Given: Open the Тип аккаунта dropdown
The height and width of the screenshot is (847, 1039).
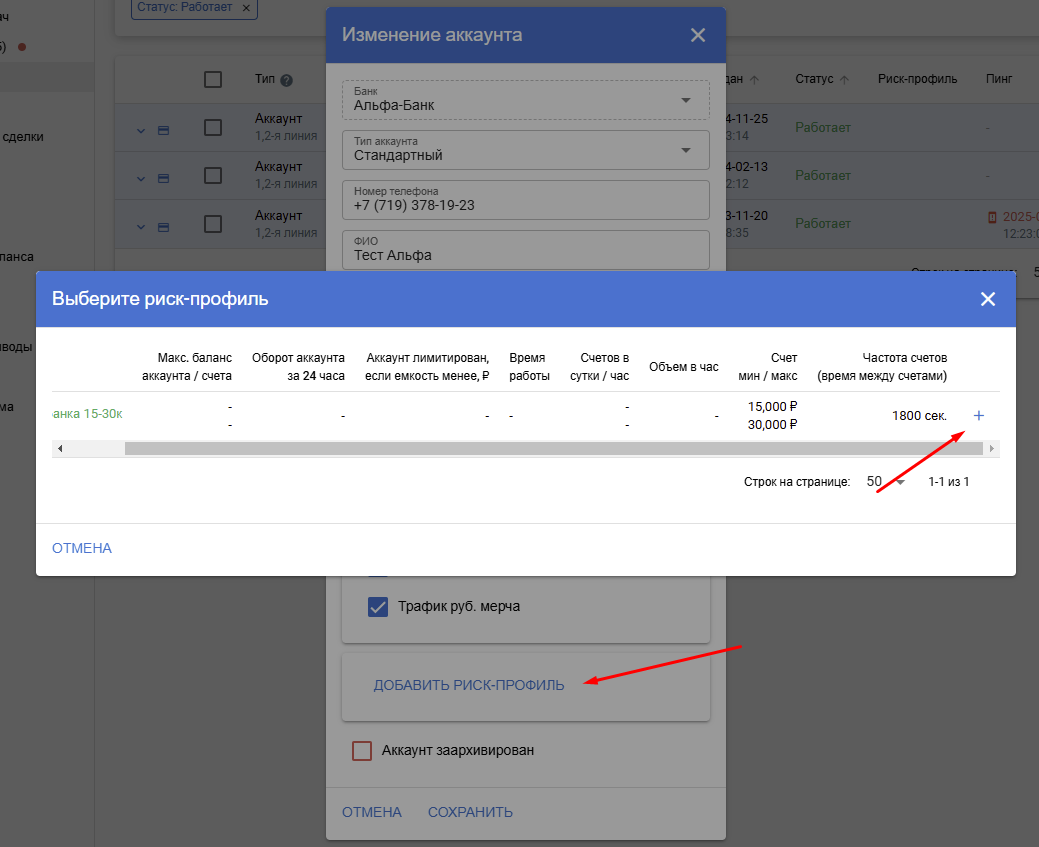Looking at the screenshot, I should pyautogui.click(x=685, y=150).
